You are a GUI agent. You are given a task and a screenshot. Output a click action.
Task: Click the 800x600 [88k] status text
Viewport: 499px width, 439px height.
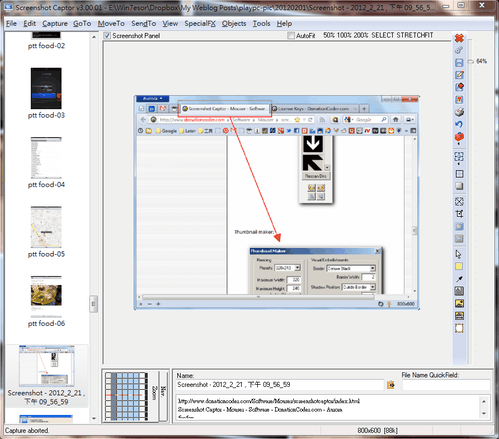pos(378,431)
